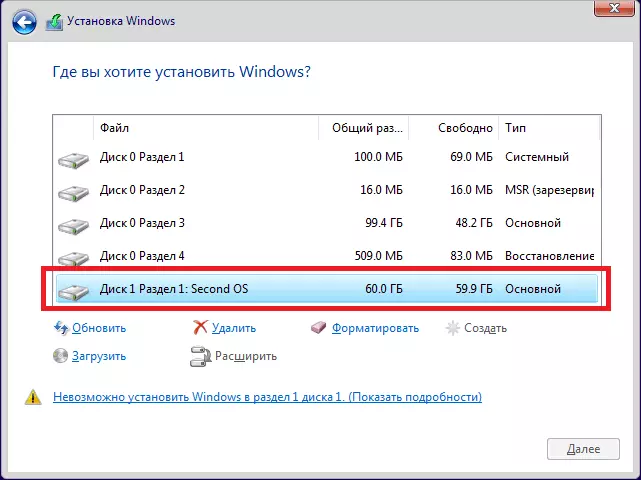Viewport: 641px width, 480px height.
Task: Click the Форматировать eraser icon
Action: 319,328
